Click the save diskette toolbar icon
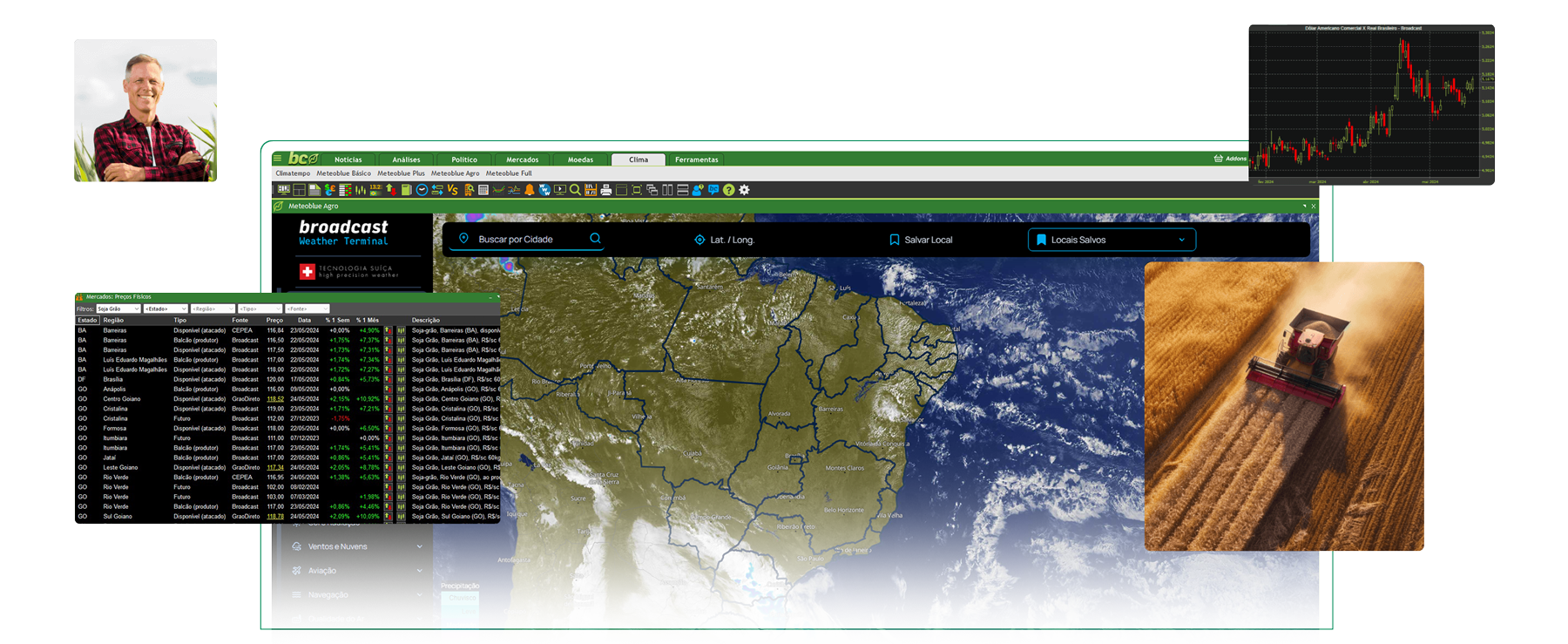Viewport: 1568px width, 644px height. [314, 190]
